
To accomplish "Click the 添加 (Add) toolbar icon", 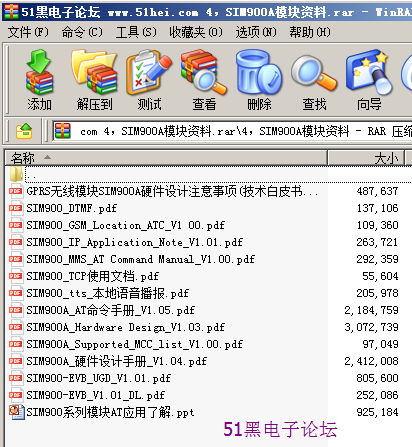I will 39,81.
